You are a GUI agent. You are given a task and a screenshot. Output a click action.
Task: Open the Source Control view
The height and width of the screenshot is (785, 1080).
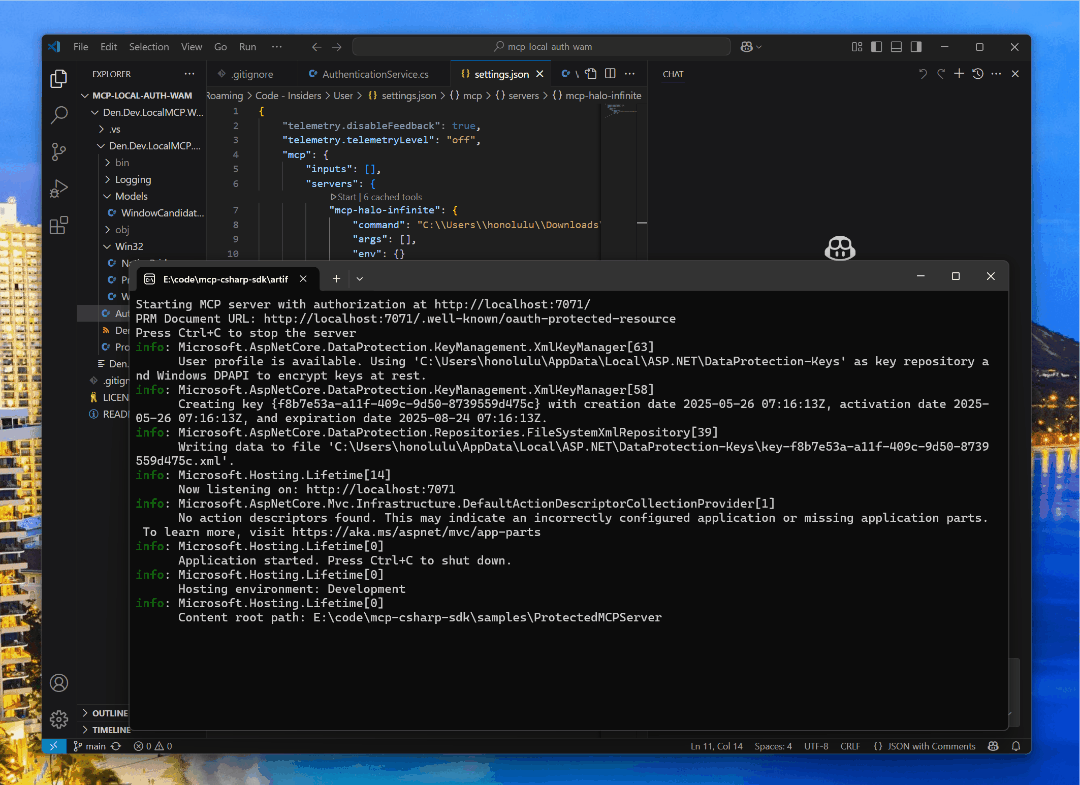pos(59,151)
